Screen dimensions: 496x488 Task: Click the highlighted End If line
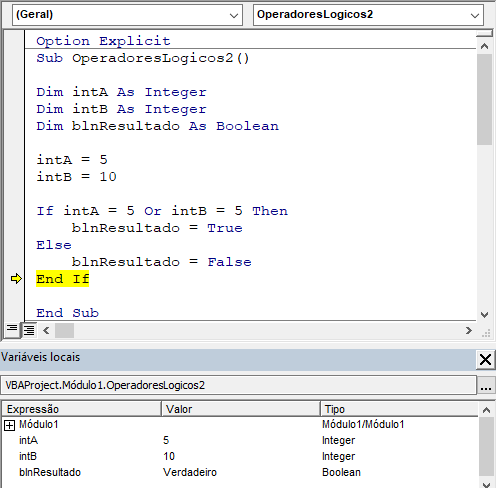click(63, 279)
